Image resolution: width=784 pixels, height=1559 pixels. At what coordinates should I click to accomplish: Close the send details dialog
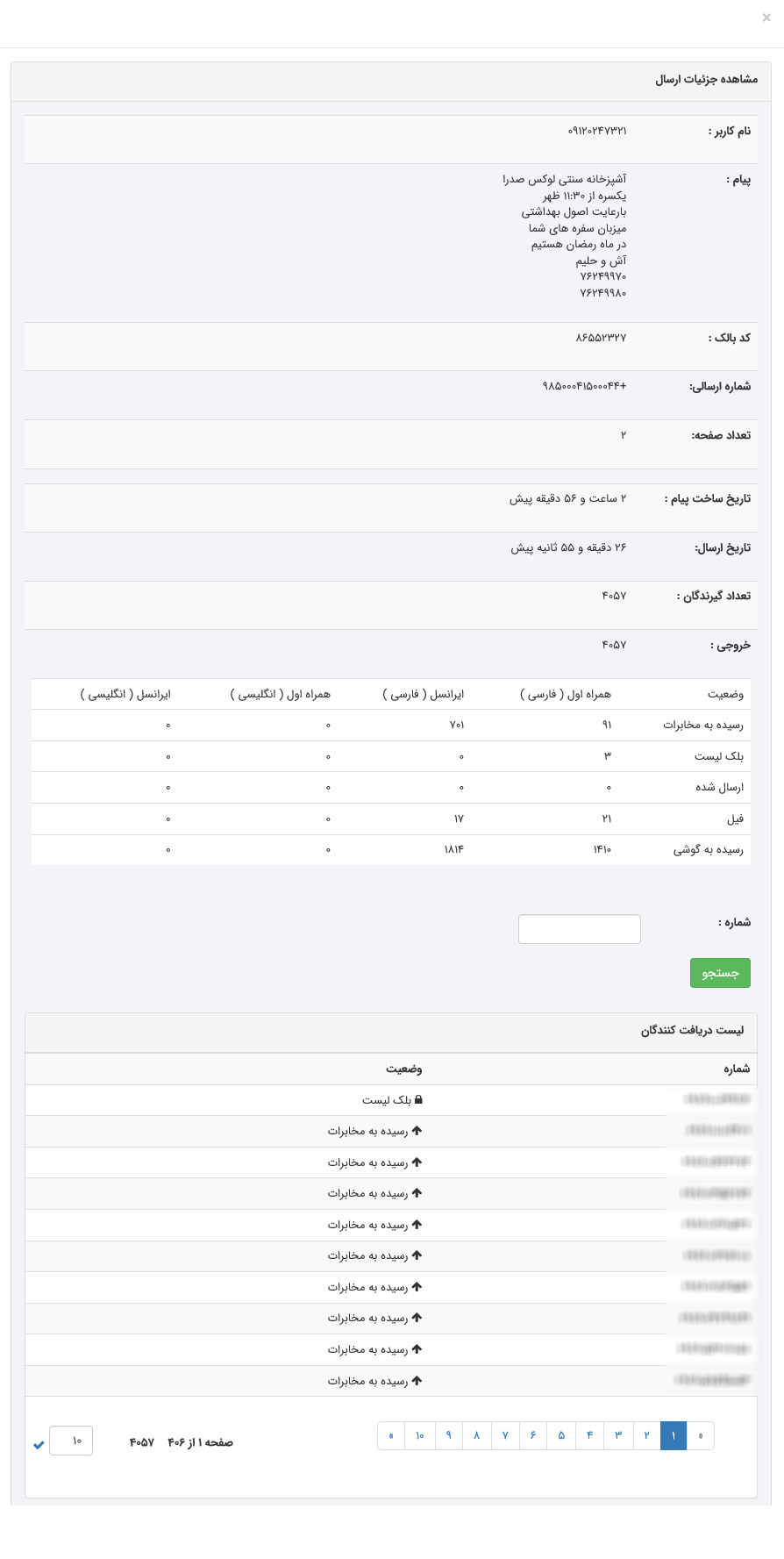766,18
